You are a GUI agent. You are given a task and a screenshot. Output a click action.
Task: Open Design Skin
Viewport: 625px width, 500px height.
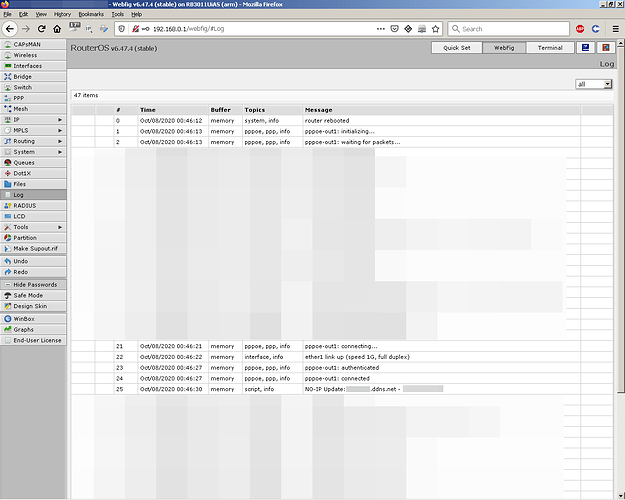click(x=33, y=306)
